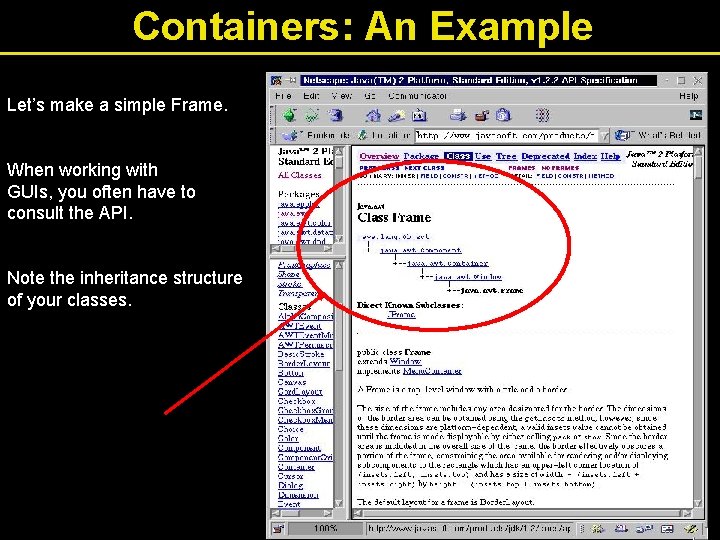Open Navigator from the component bar icon
The image size is (720, 540).
[598, 529]
